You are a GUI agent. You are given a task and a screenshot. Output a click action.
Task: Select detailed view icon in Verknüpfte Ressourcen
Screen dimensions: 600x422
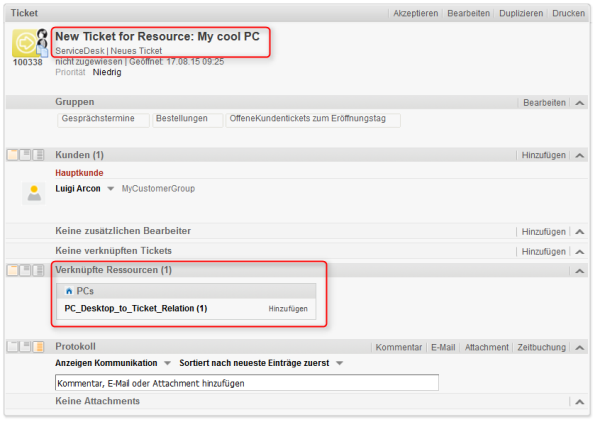[x=38, y=270]
